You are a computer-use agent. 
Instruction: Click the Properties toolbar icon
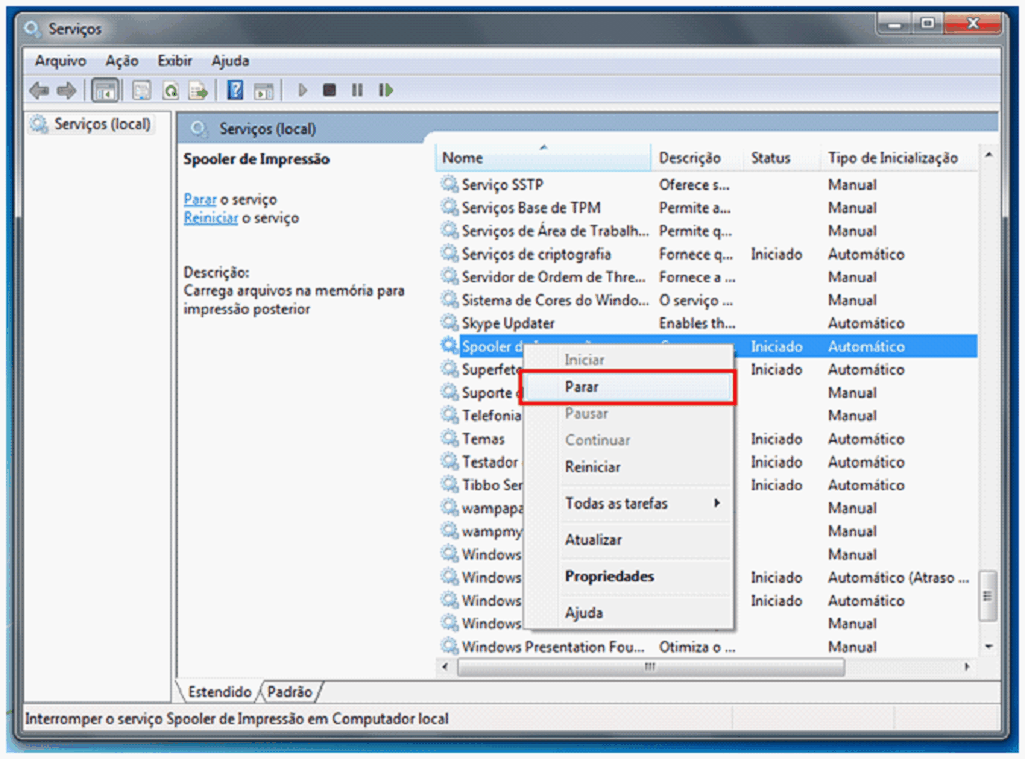click(142, 91)
